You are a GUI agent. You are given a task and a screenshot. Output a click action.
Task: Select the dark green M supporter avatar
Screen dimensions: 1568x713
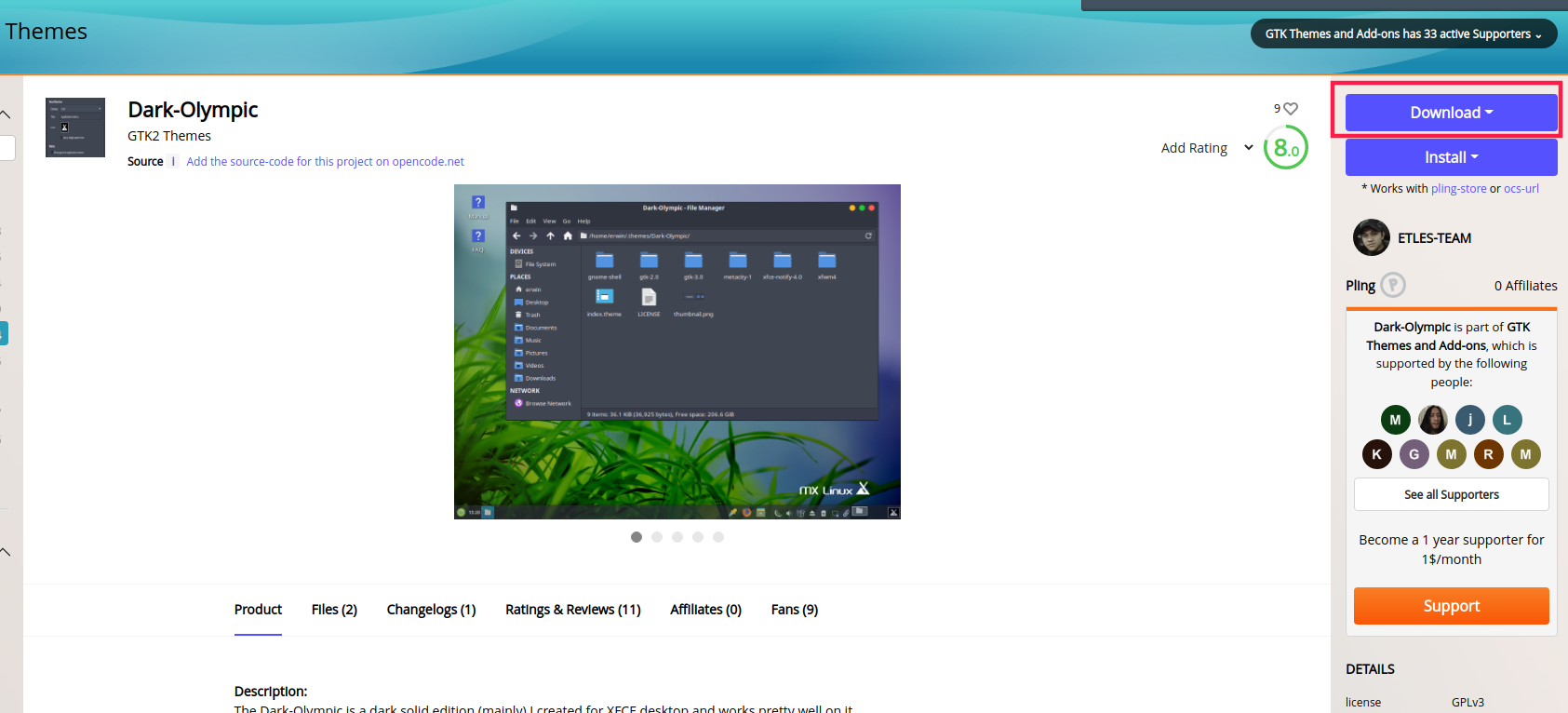(x=1395, y=420)
